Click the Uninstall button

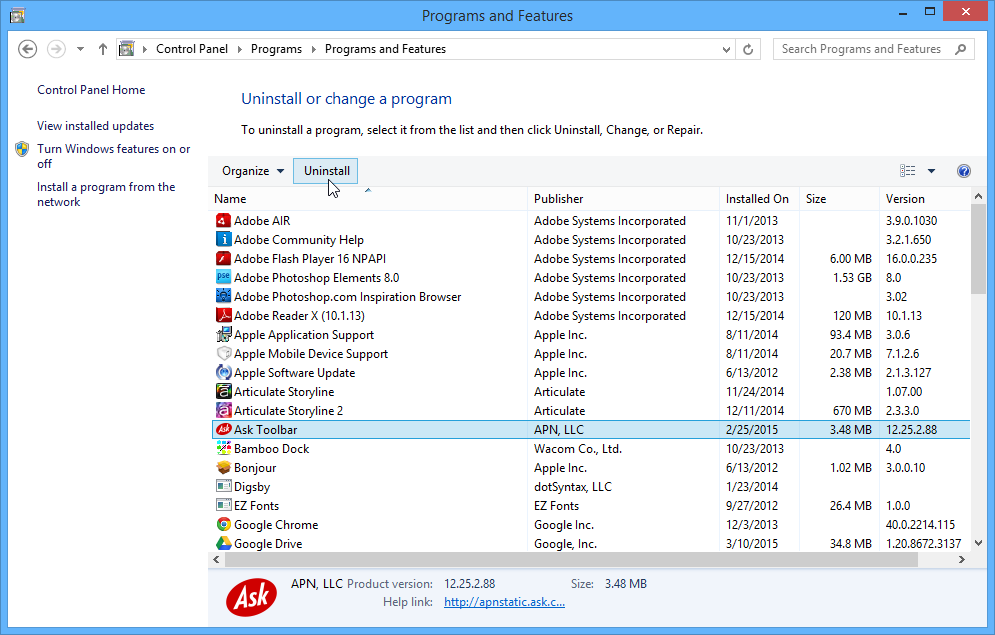(x=325, y=170)
